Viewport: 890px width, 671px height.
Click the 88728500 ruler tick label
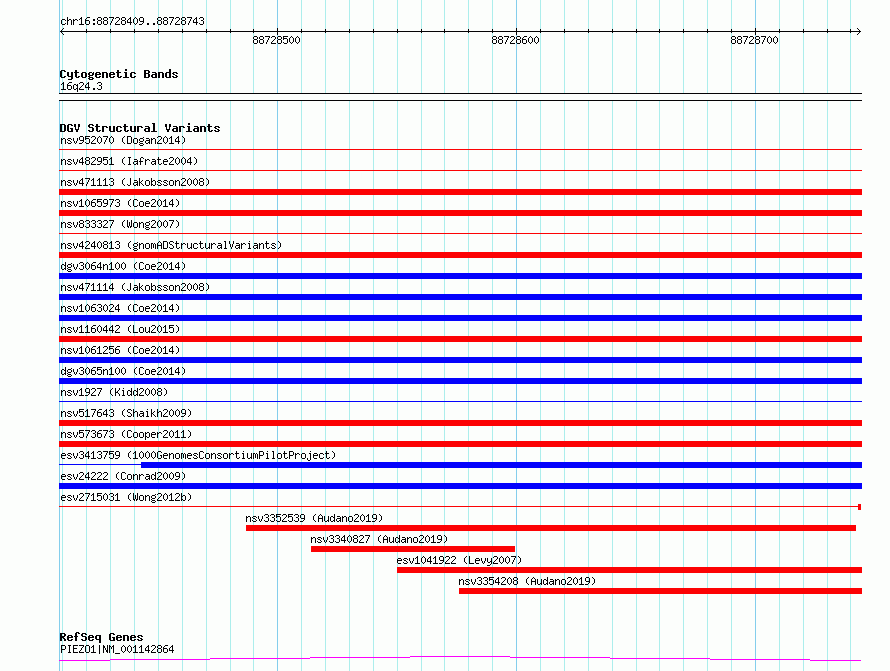tap(276, 40)
